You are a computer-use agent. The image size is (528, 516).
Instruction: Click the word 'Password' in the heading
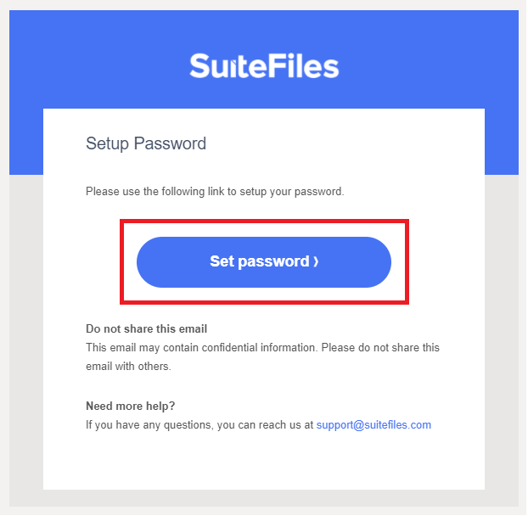tap(170, 143)
